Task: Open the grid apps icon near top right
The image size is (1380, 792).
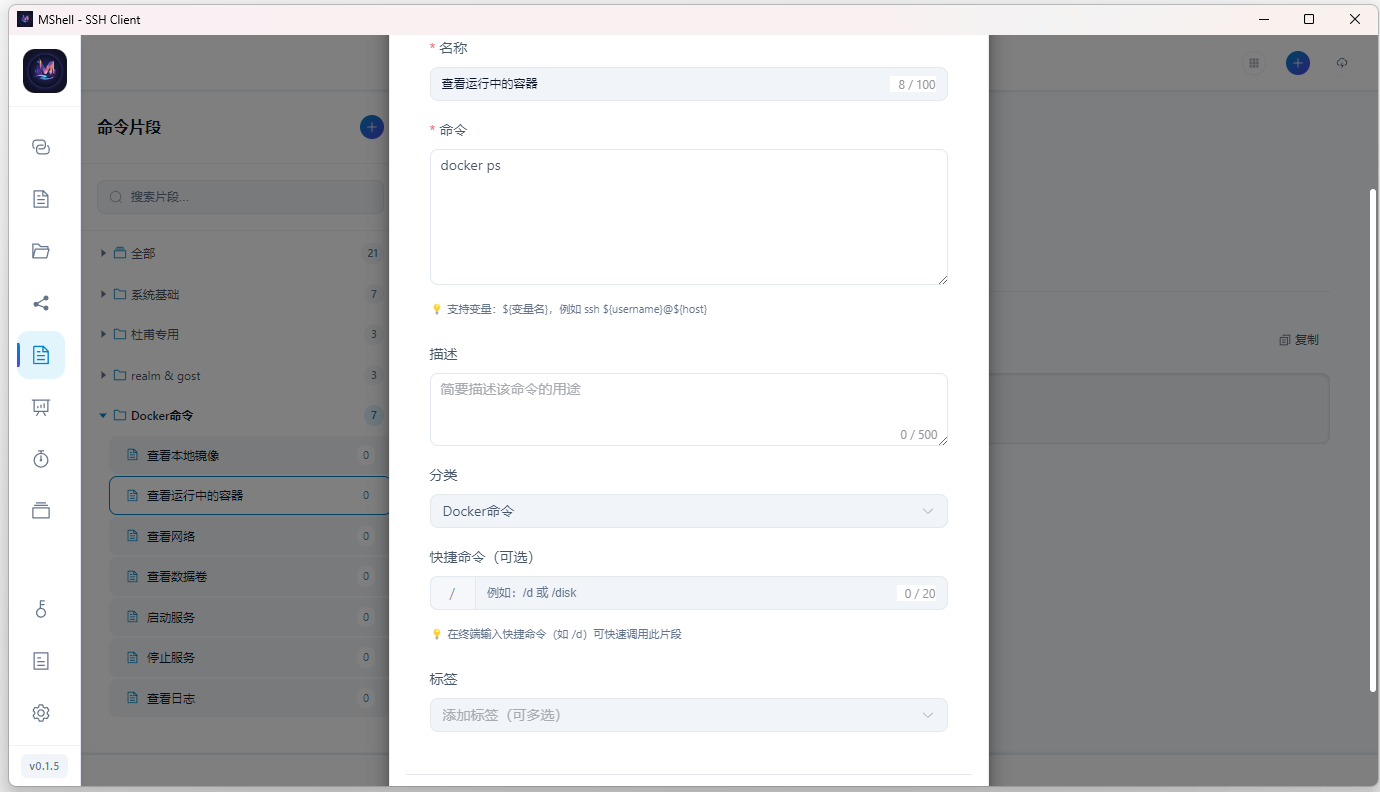Action: (1254, 63)
